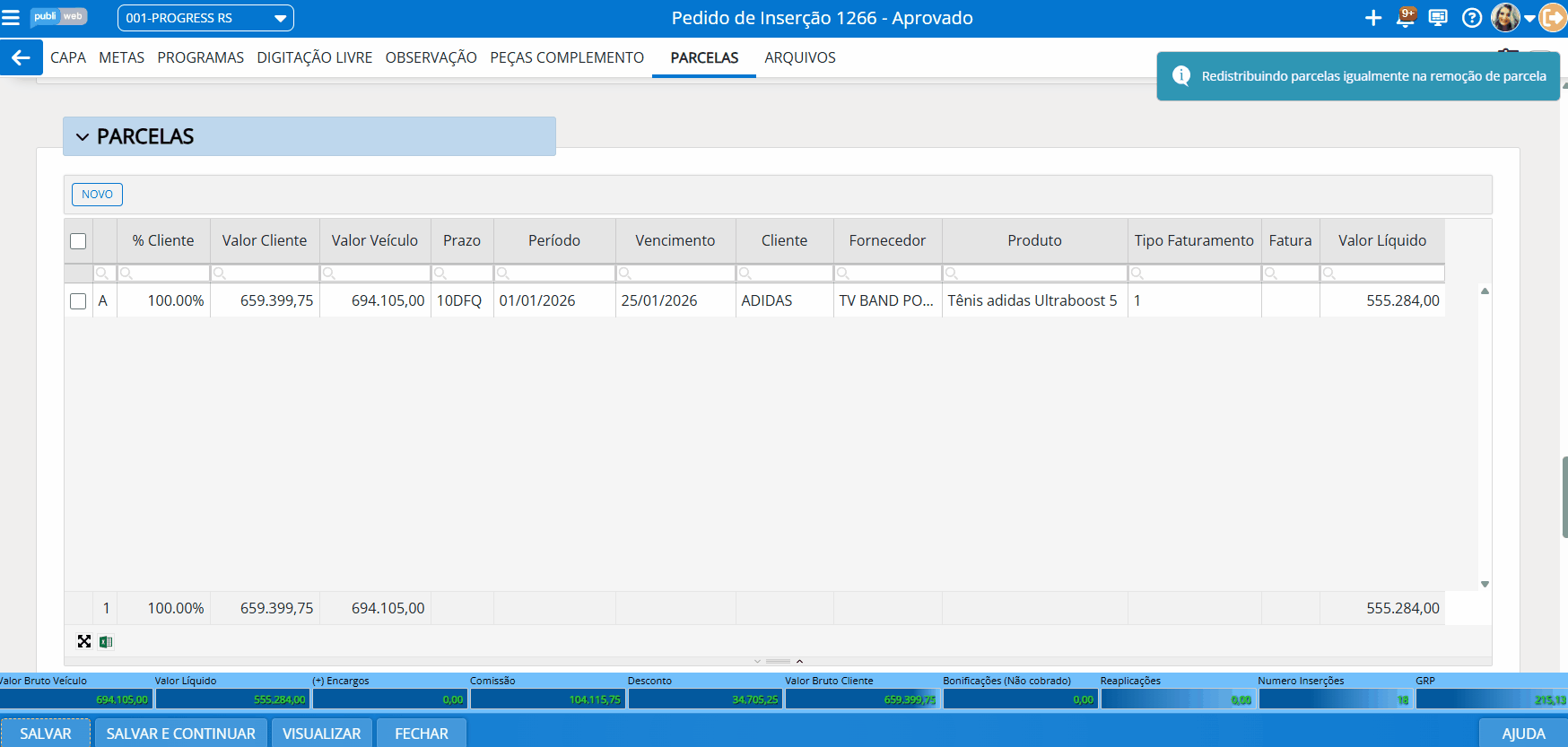
Task: Click the plus icon in header
Action: pyautogui.click(x=1372, y=18)
